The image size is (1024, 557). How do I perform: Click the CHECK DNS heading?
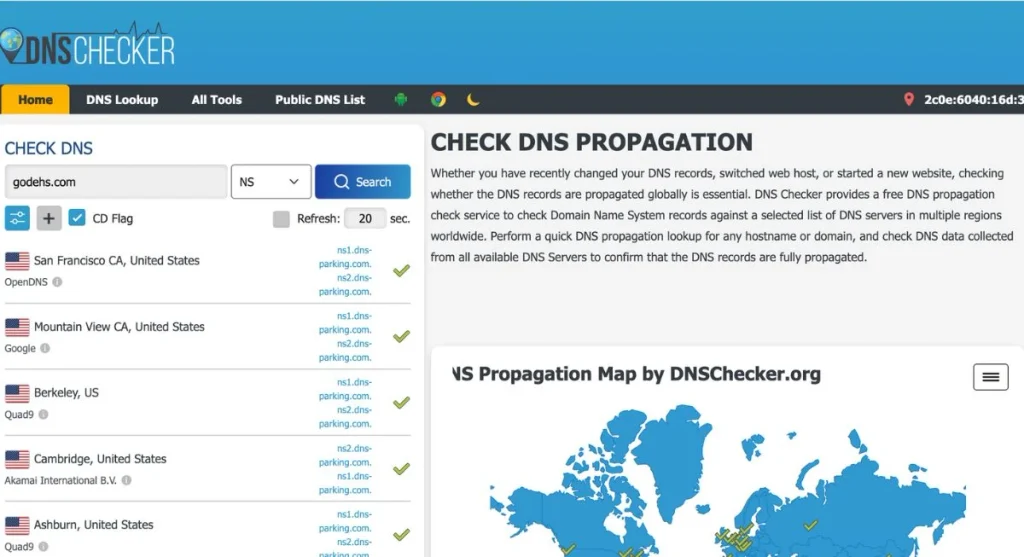[48, 148]
